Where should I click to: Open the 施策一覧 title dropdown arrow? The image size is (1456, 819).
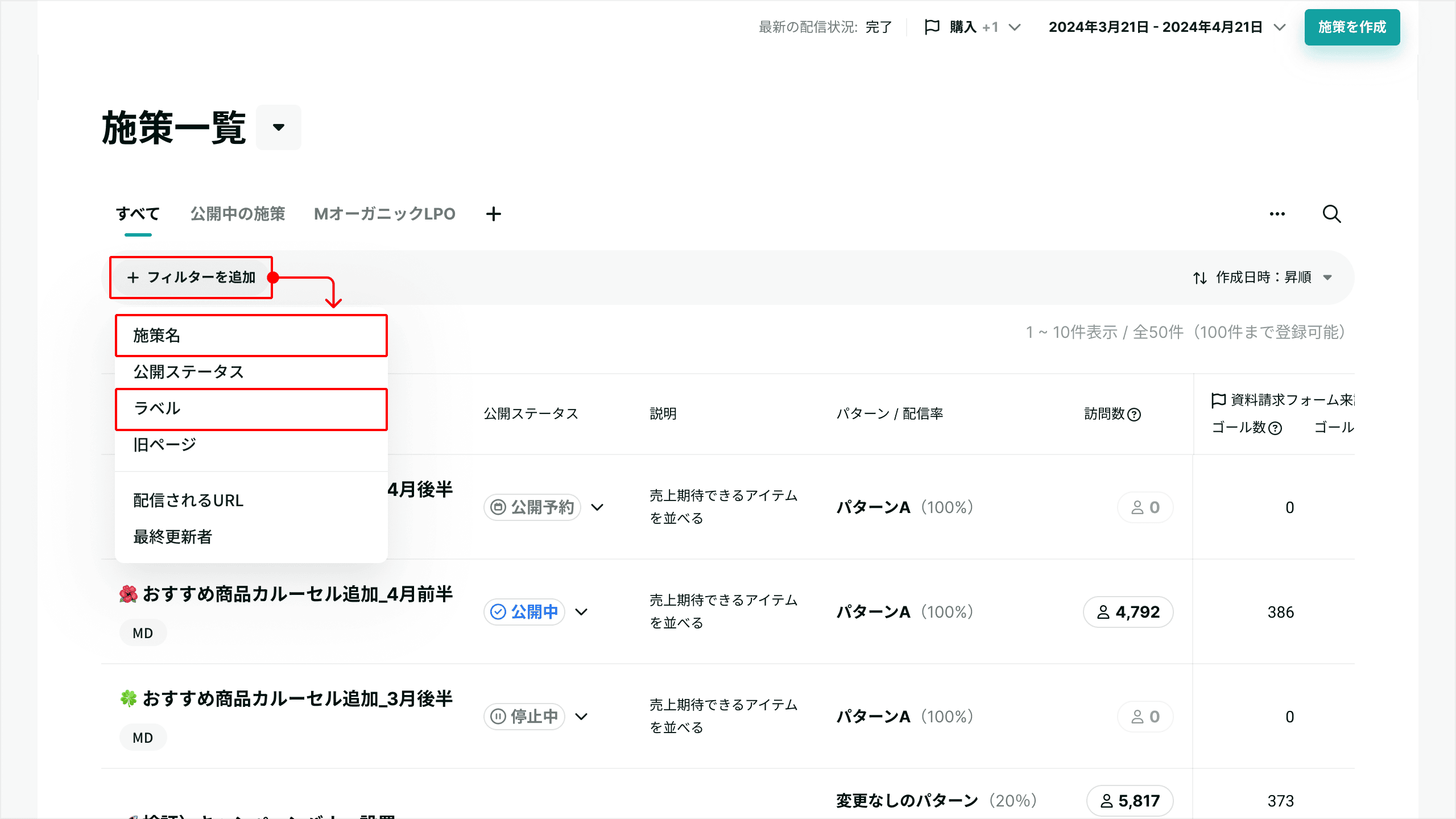278,127
